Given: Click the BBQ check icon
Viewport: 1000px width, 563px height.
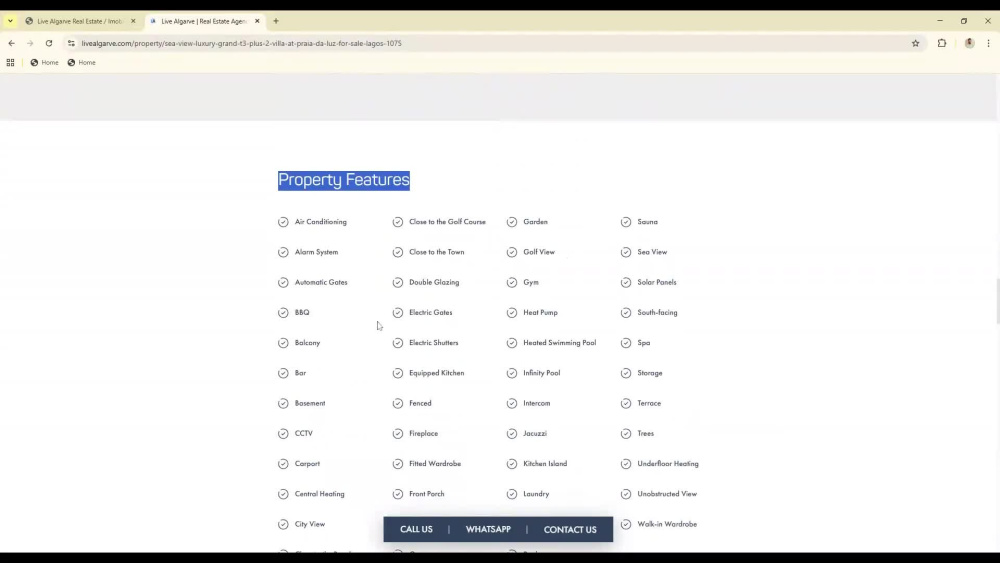Looking at the screenshot, I should coord(283,312).
